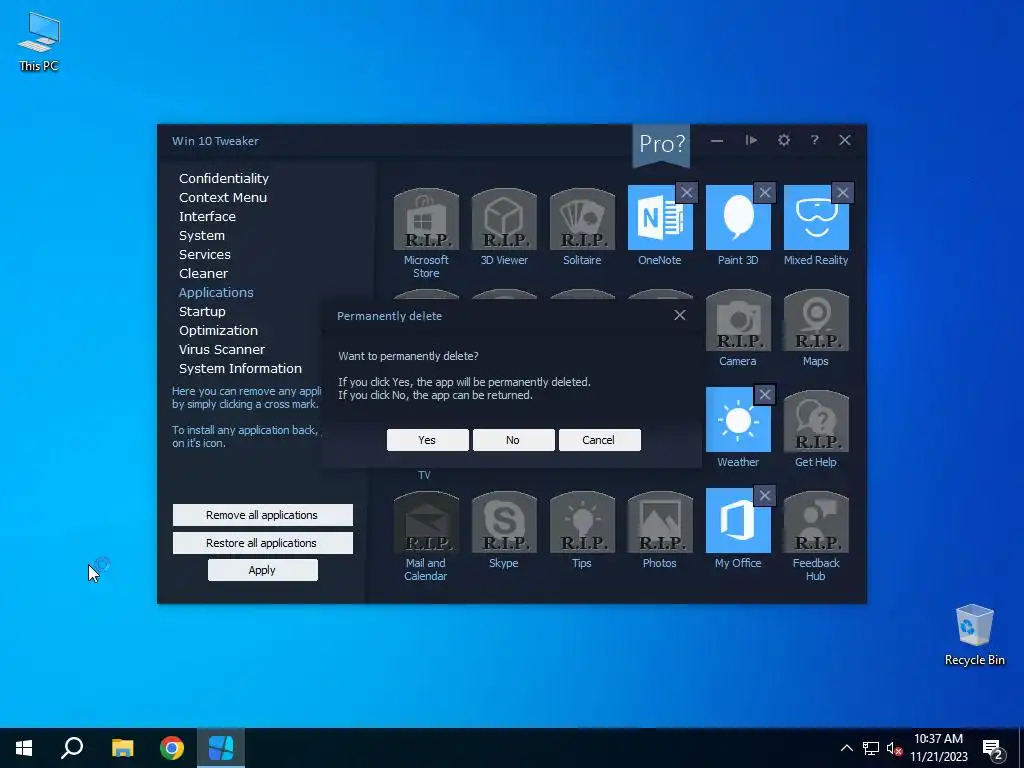This screenshot has height=768, width=1024.
Task: Open the System section
Action: tap(202, 235)
